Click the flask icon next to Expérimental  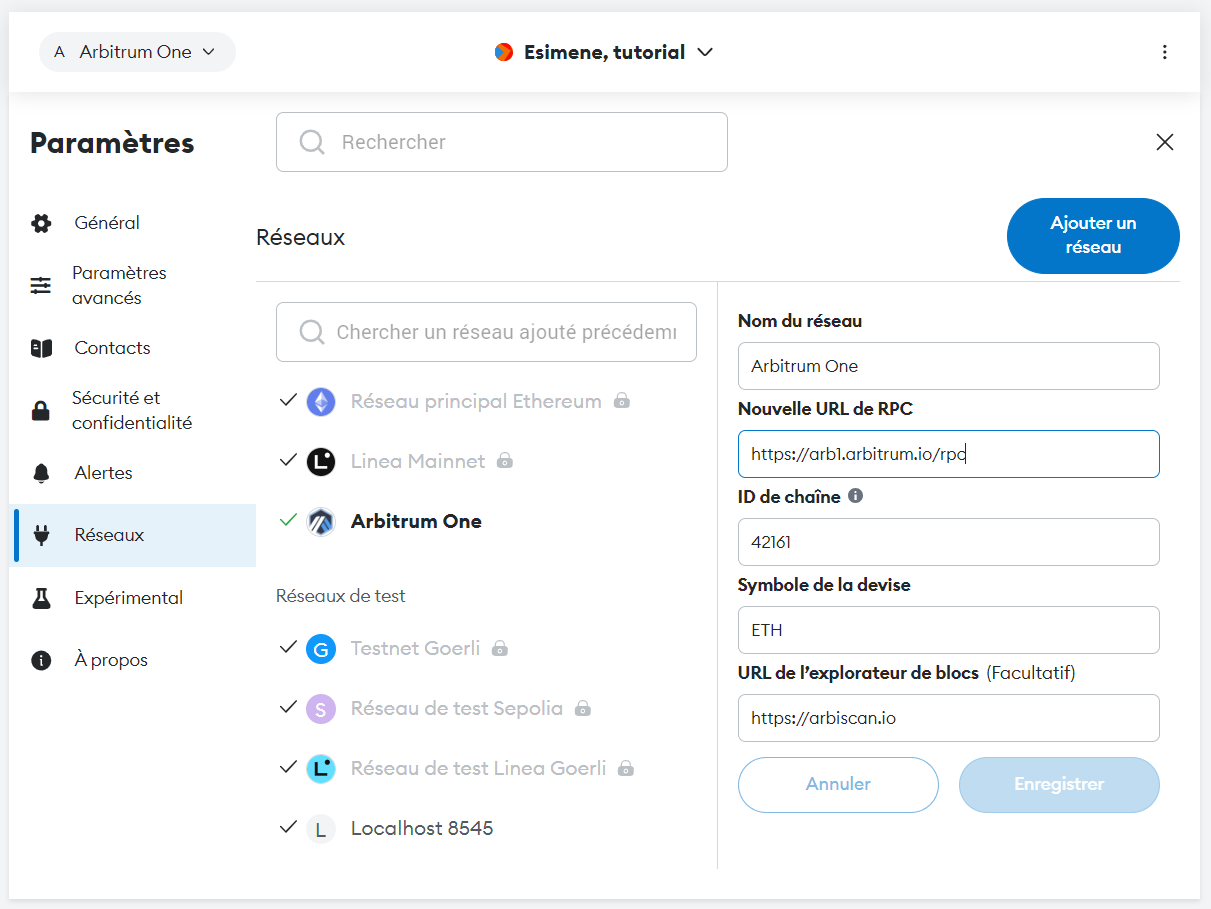41,598
